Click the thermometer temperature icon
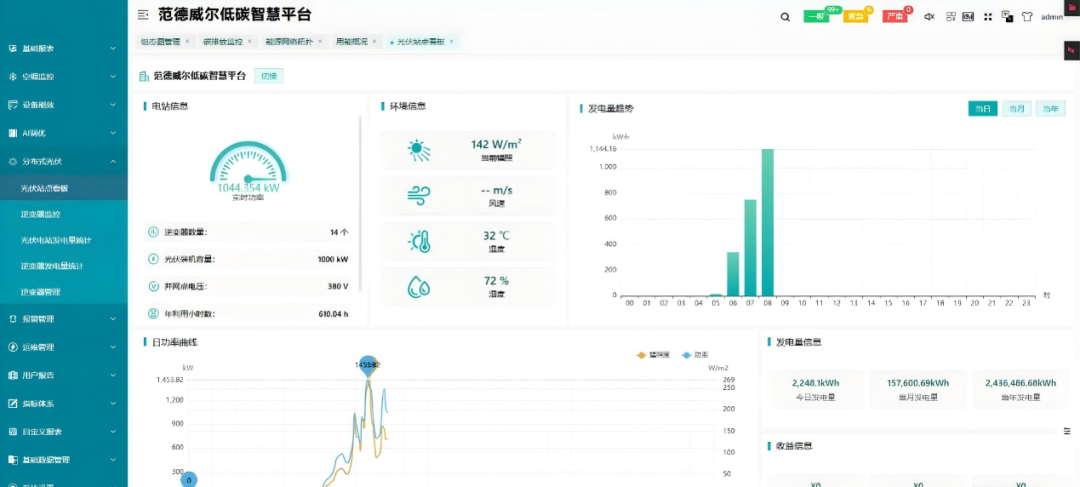The image size is (1080, 487). point(419,242)
